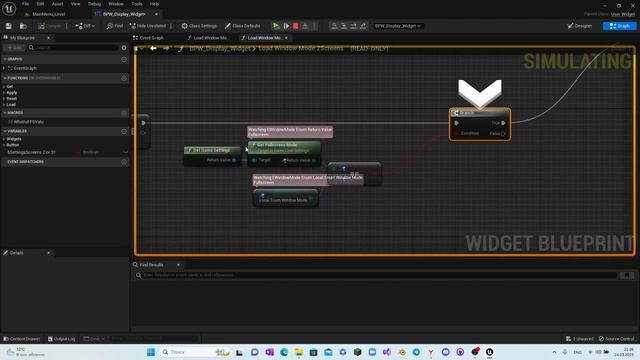Click the Step Out debug icon
Image resolution: width=640 pixels, height=360 pixels.
point(363,26)
